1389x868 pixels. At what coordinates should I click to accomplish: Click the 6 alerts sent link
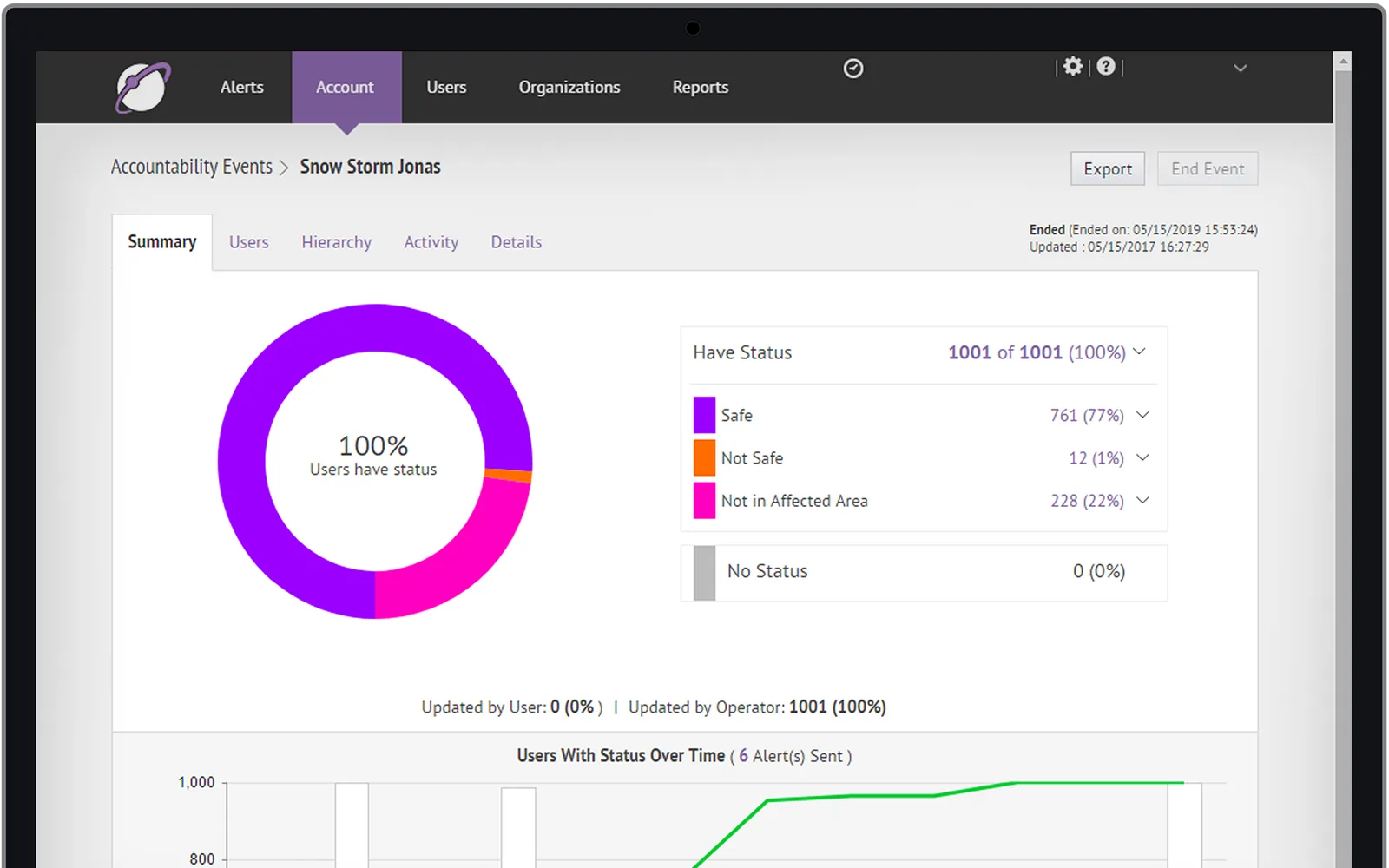tap(743, 756)
